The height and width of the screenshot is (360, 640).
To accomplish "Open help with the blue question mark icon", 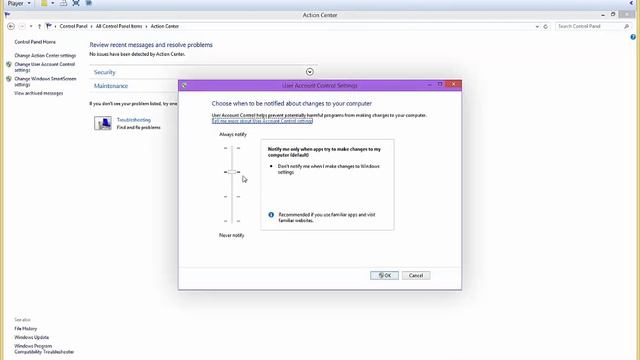I will pyautogui.click(x=633, y=37).
